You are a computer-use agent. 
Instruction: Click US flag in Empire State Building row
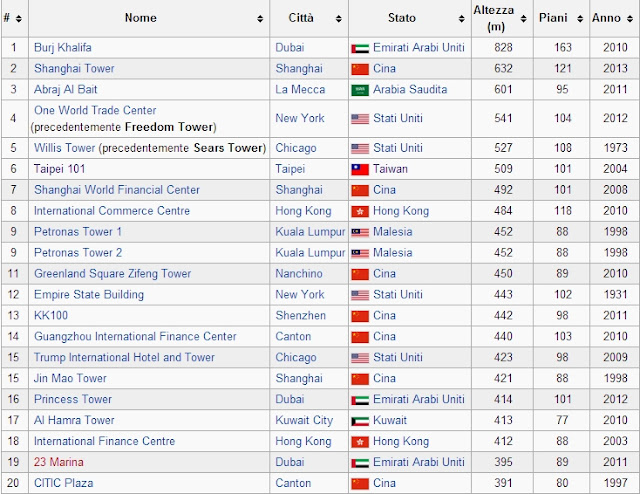(360, 295)
